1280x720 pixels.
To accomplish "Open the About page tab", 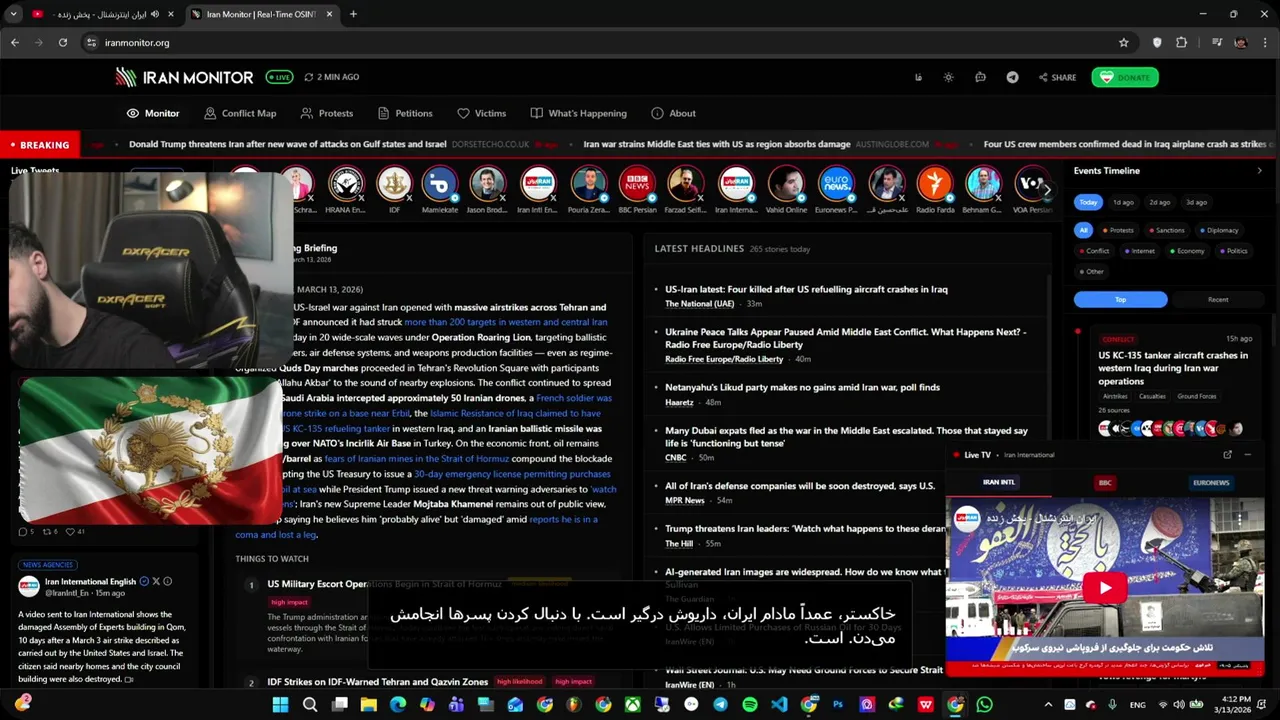I will (673, 113).
